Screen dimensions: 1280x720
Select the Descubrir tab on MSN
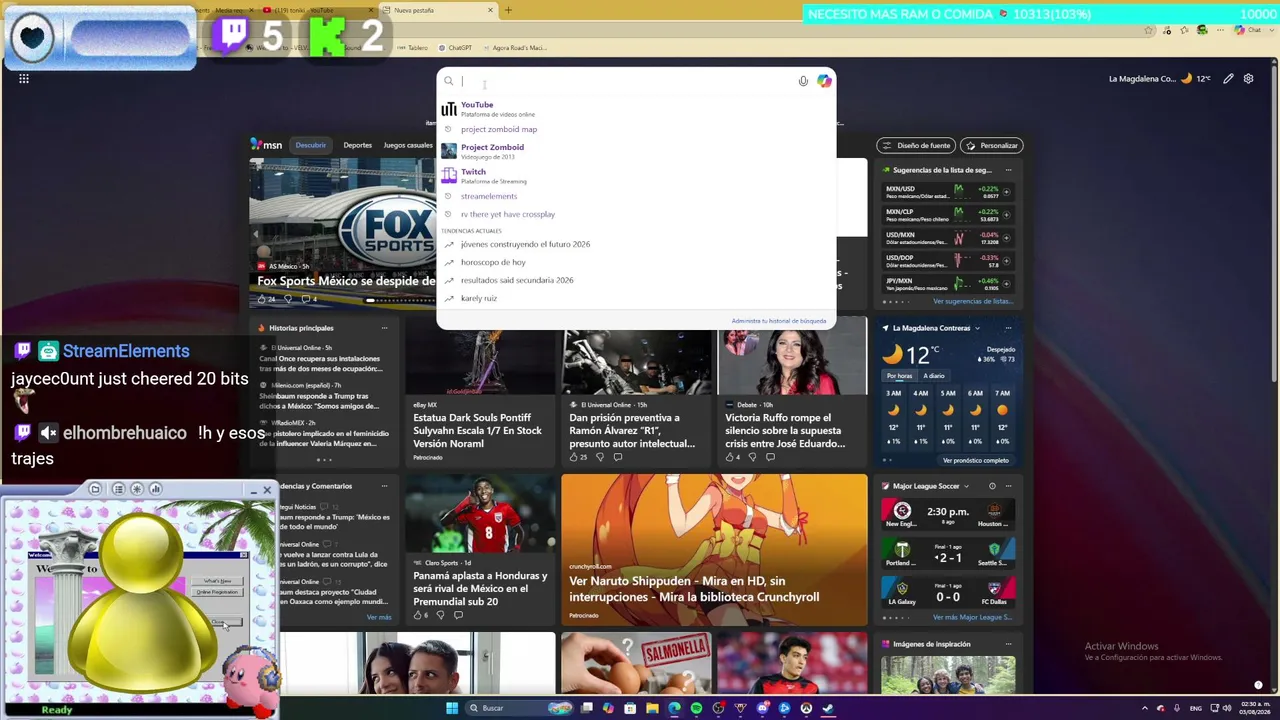[310, 145]
